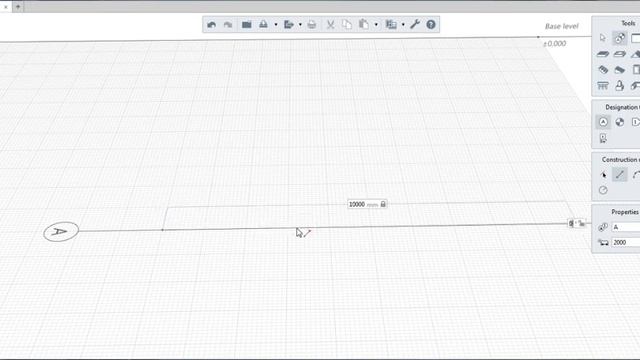Open settings with the wrench icon
Image resolution: width=640 pixels, height=360 pixels.
point(415,24)
